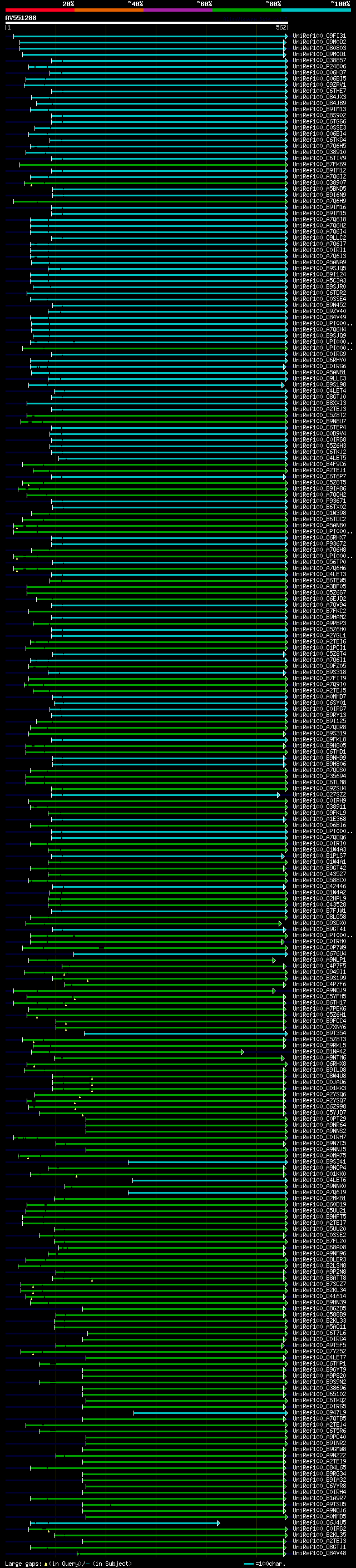Select the UniRef100_Q676U4 label

[x=319, y=953]
